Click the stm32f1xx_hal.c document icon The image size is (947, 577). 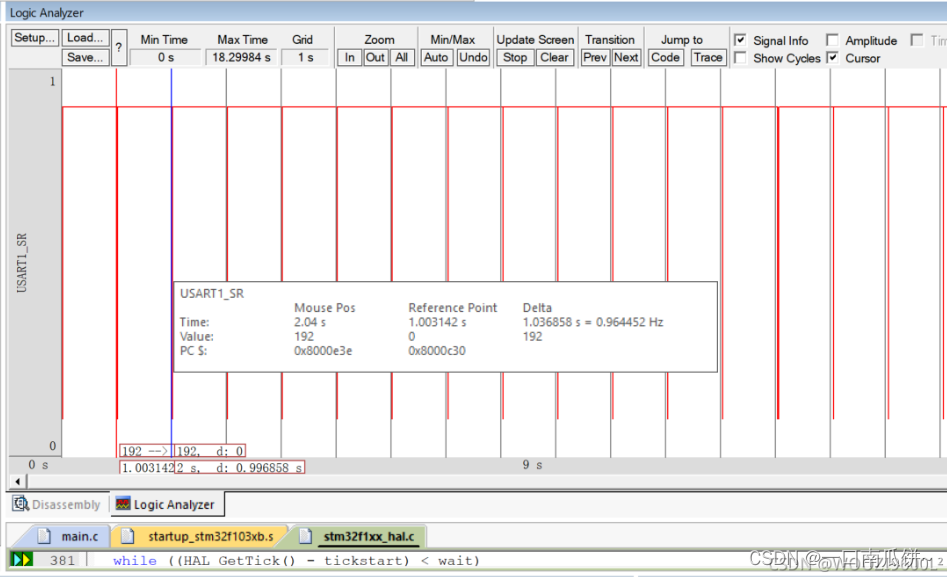coord(306,536)
